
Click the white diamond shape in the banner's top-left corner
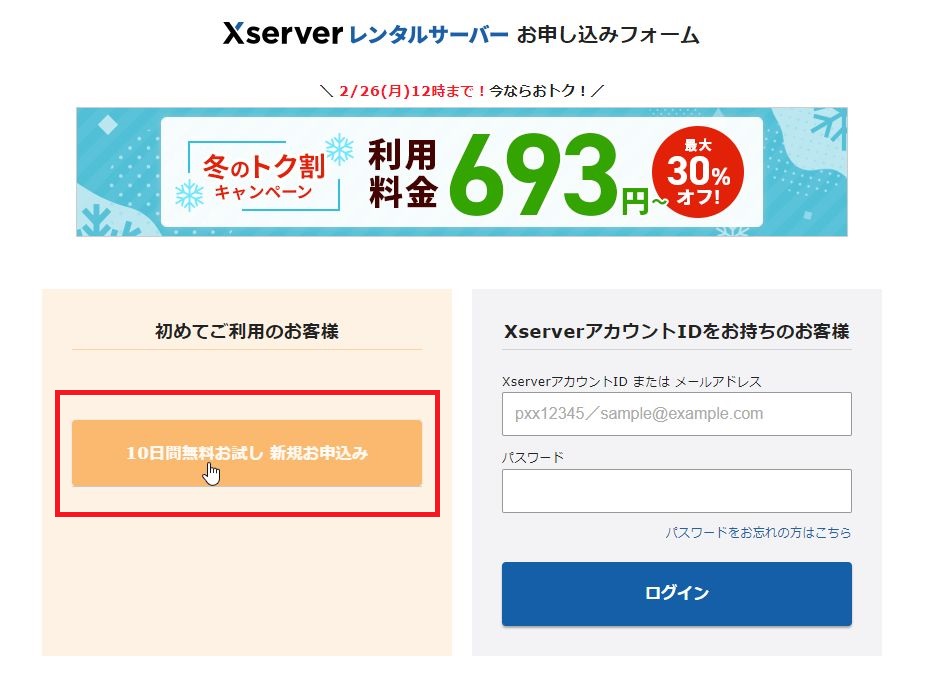[x=108, y=126]
